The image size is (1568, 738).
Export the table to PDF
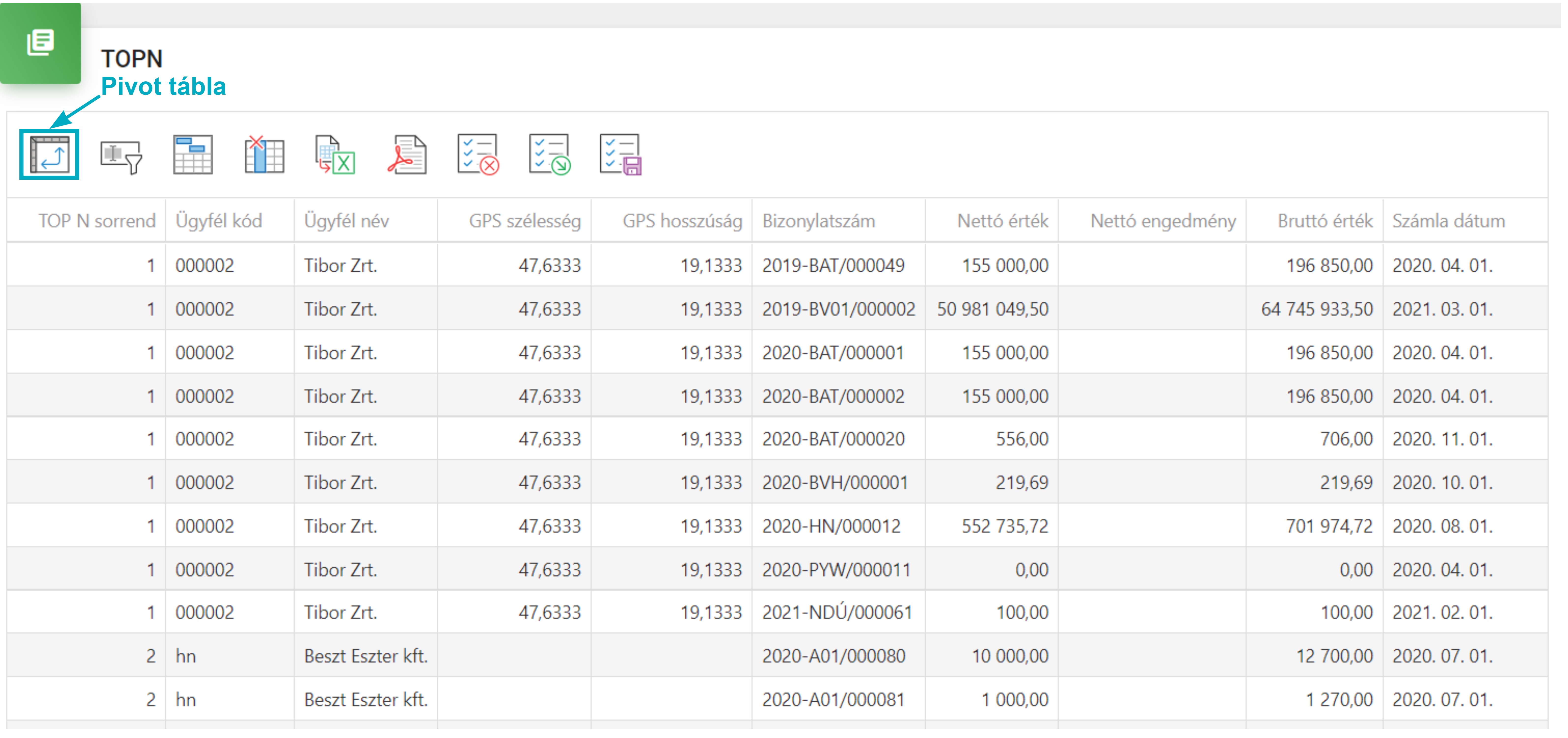pyautogui.click(x=407, y=155)
